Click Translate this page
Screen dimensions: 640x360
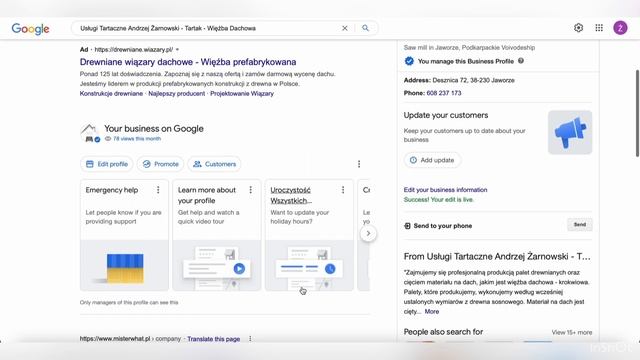click(213, 339)
